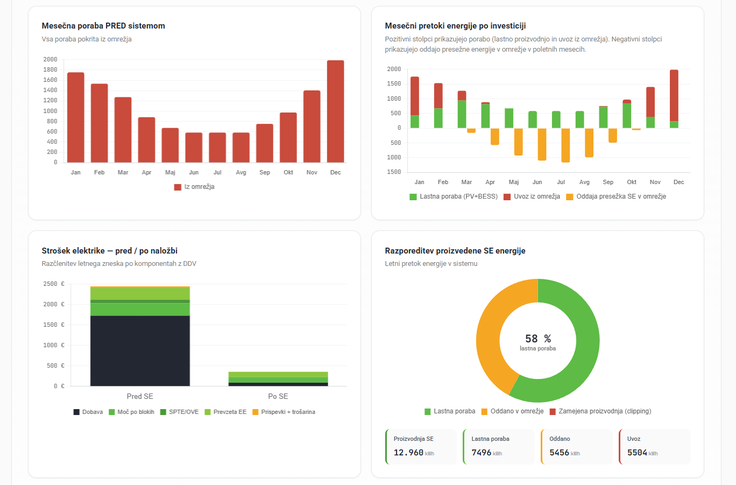This screenshot has height=485, width=736.
Task: Click the '58 %' center label in donut
Action: (538, 339)
